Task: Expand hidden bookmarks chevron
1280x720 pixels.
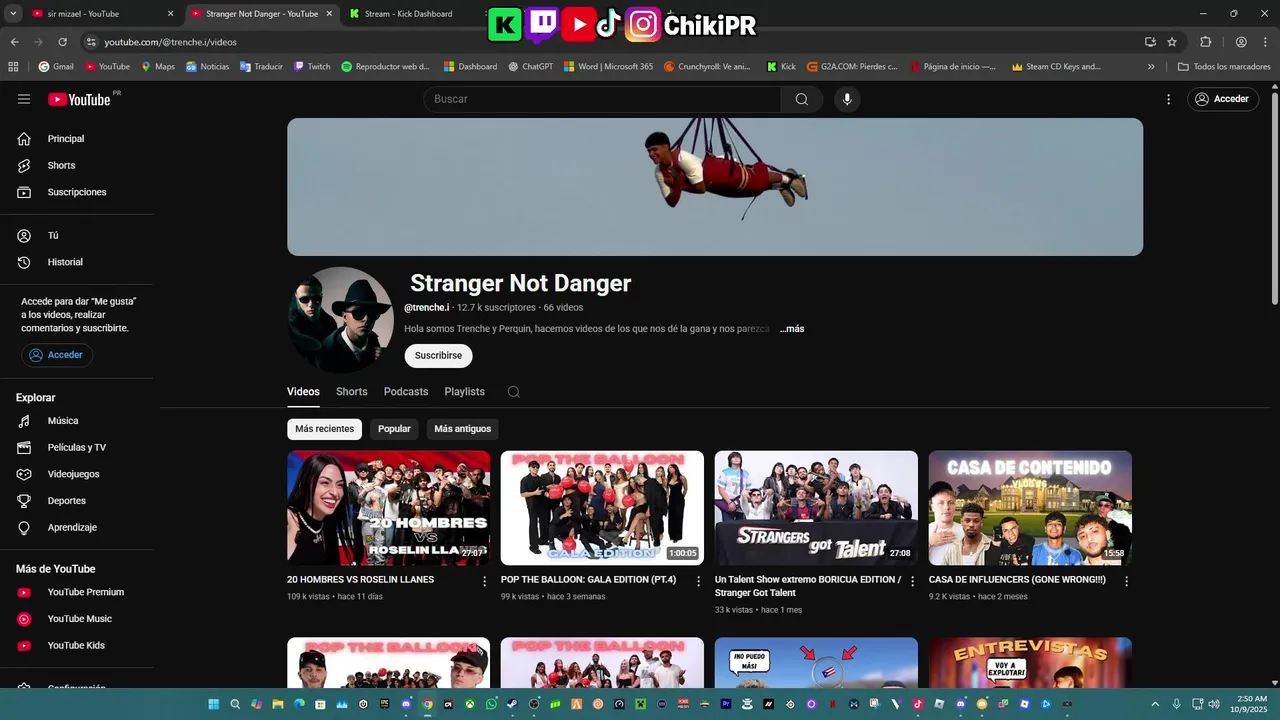Action: (1151, 67)
